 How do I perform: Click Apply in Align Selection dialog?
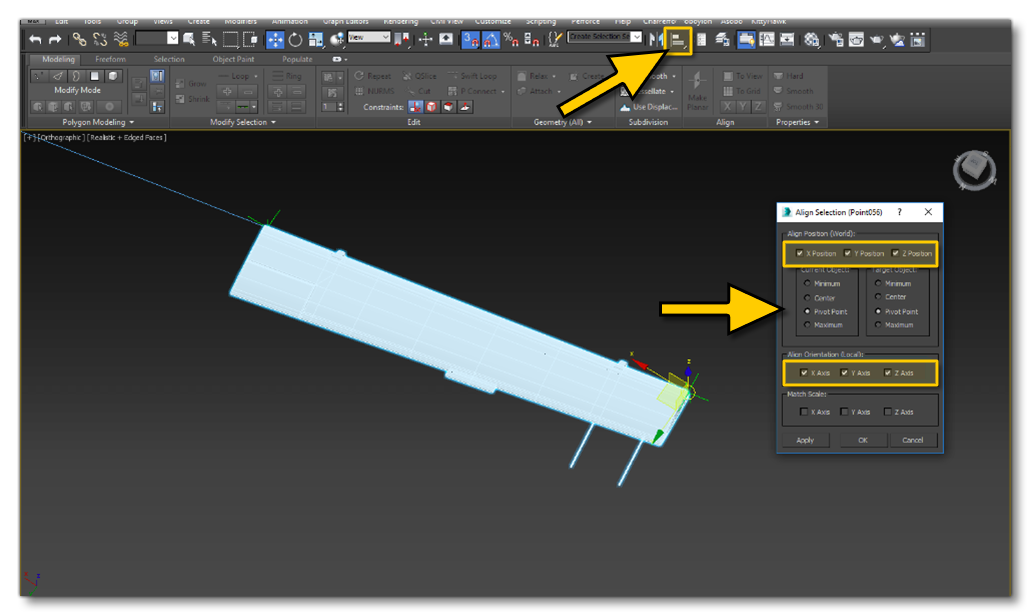click(805, 440)
